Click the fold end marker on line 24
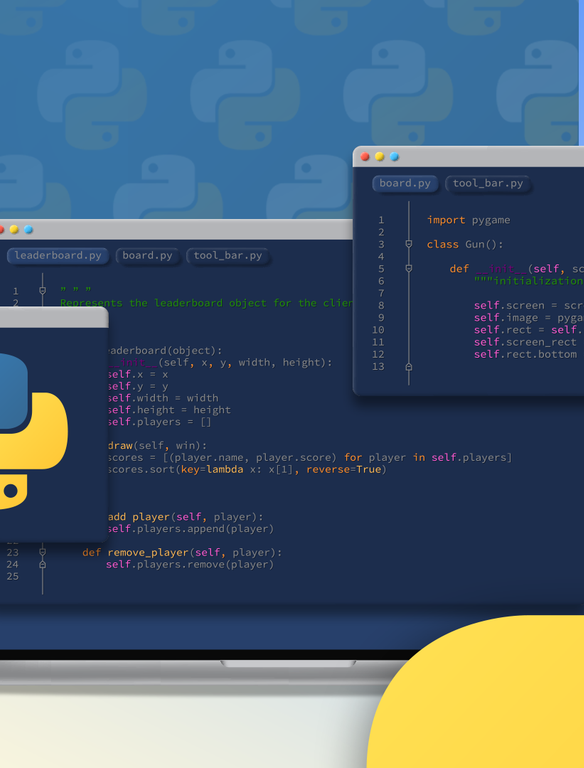Image resolution: width=584 pixels, height=768 pixels. pos(43,564)
